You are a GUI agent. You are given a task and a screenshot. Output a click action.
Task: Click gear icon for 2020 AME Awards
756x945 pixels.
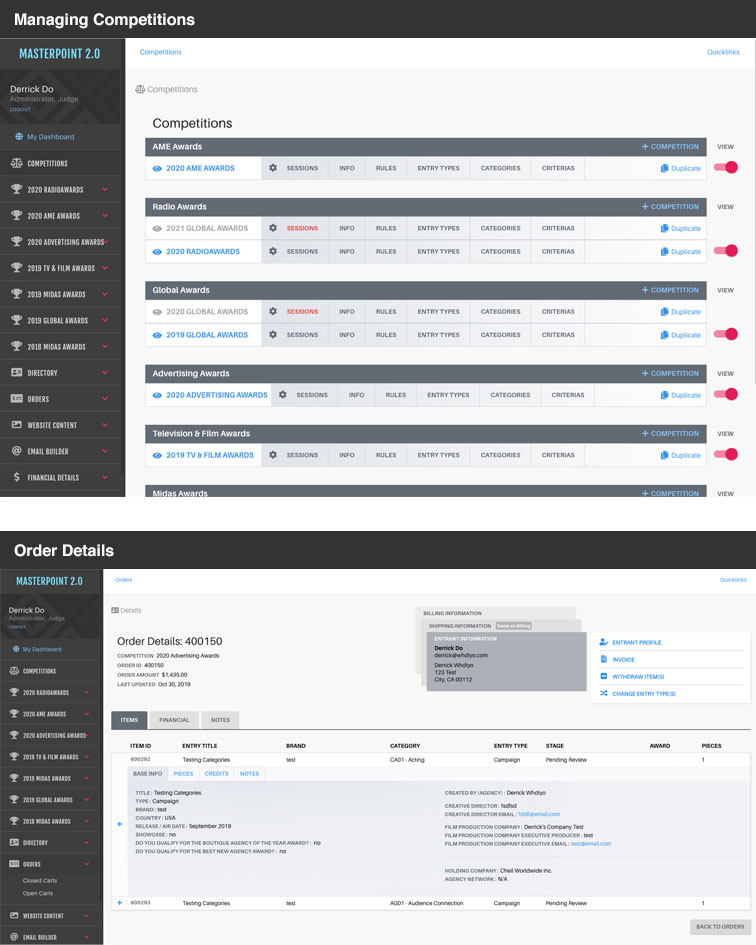(273, 168)
